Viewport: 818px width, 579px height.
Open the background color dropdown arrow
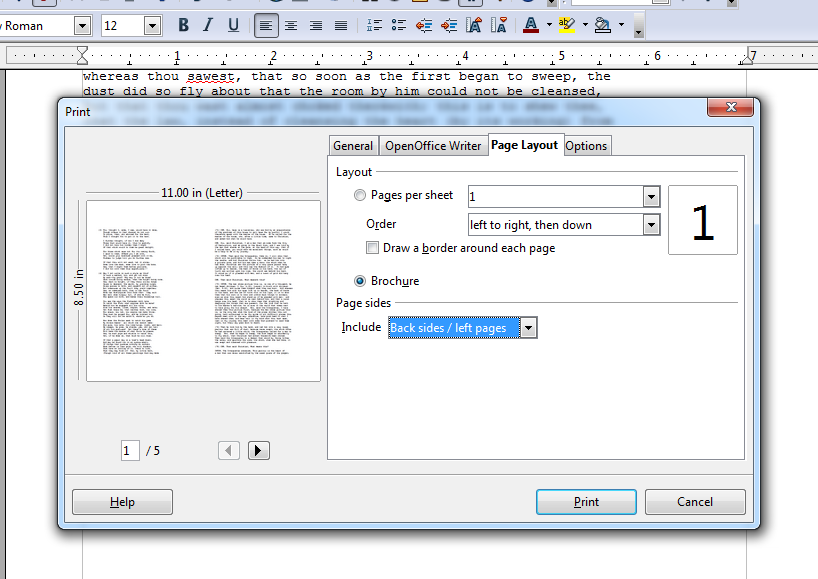coord(621,25)
